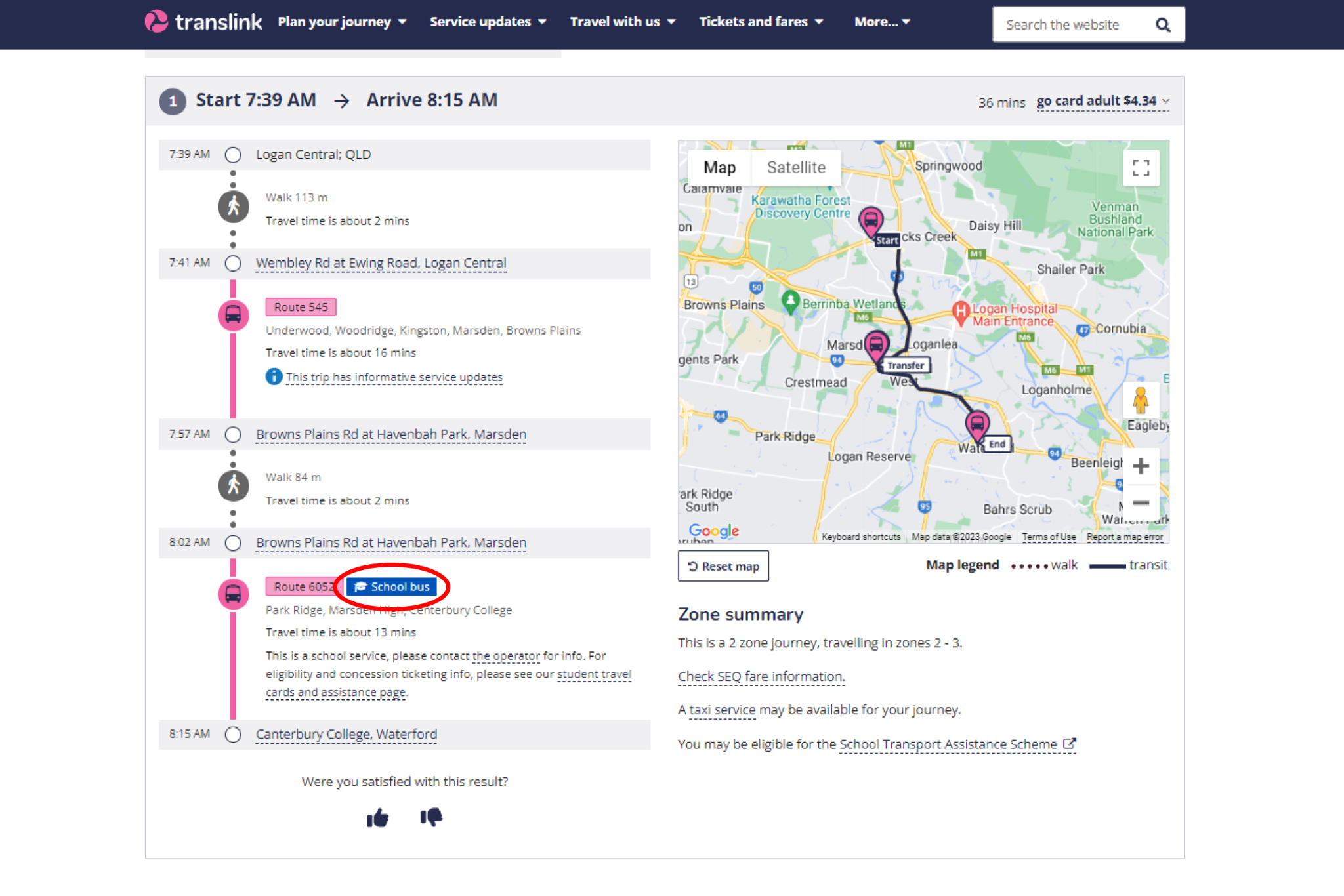1344x896 pixels.
Task: Open the map fullscreen view icon
Action: pos(1141,169)
